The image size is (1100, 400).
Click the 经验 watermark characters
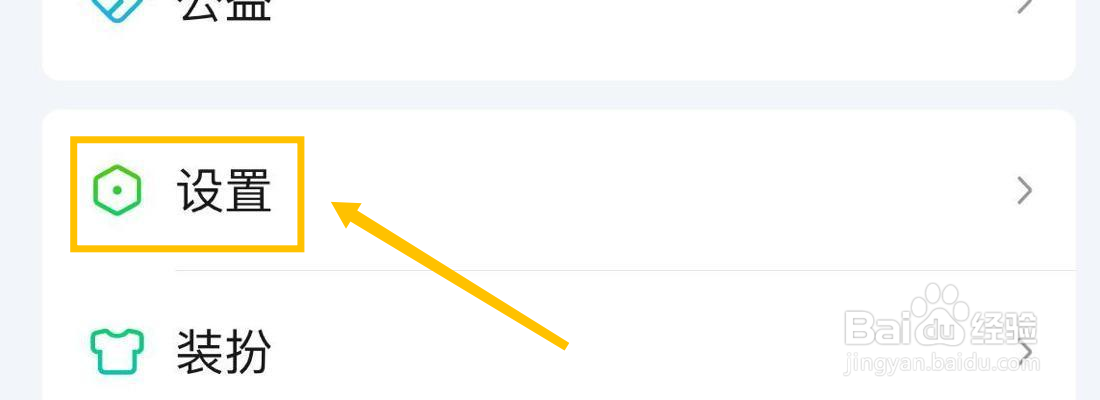coord(1004,327)
